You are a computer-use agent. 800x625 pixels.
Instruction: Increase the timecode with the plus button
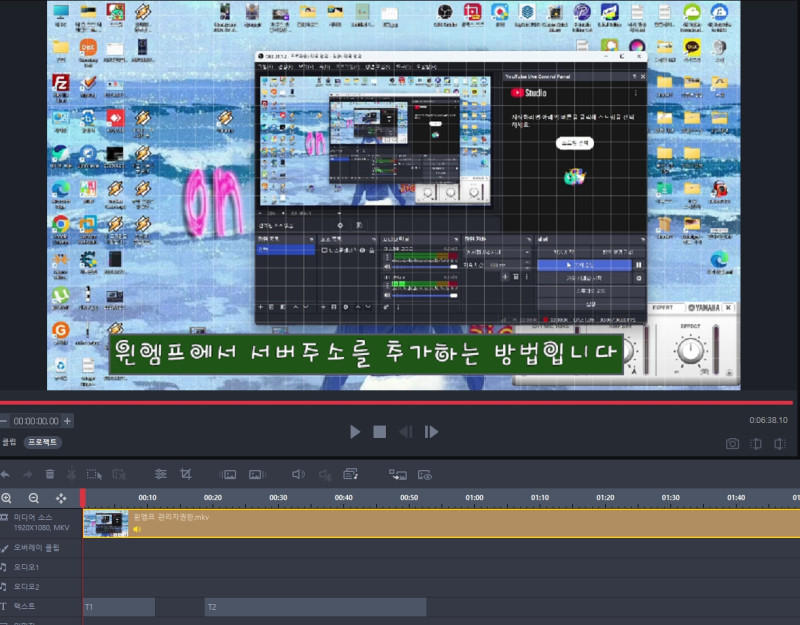click(x=67, y=421)
